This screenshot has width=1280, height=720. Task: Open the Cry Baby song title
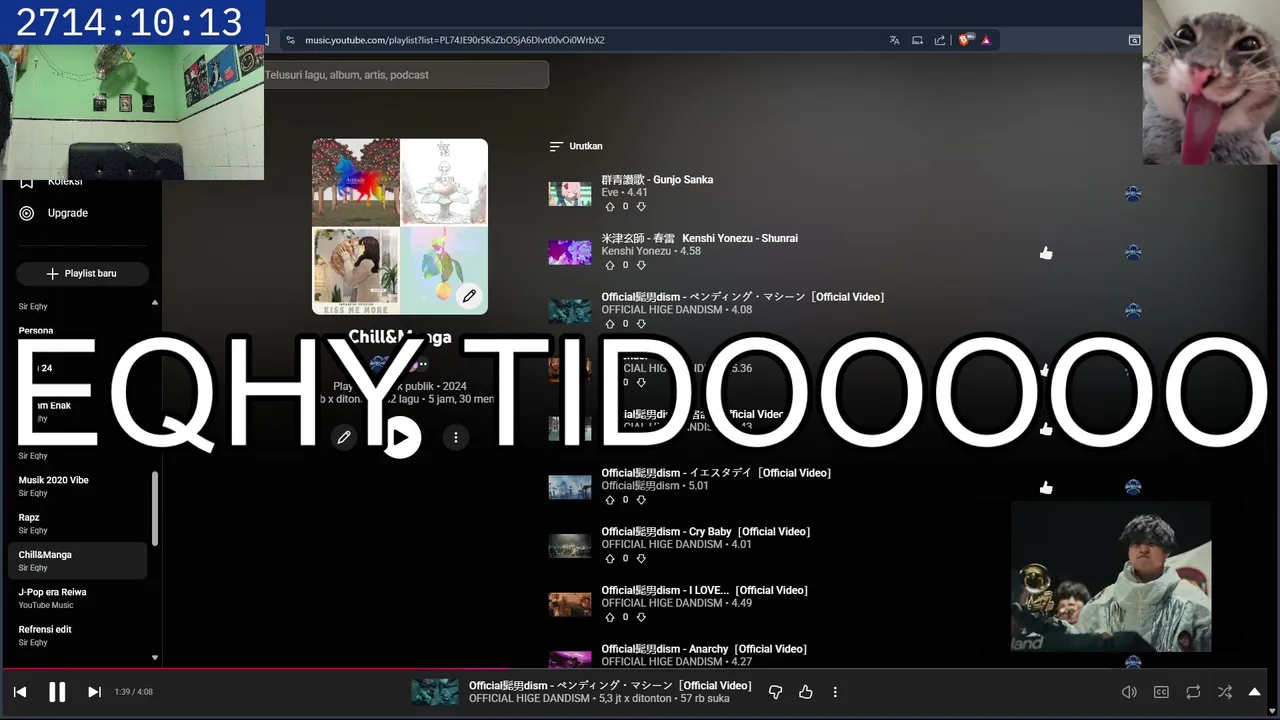tap(706, 532)
